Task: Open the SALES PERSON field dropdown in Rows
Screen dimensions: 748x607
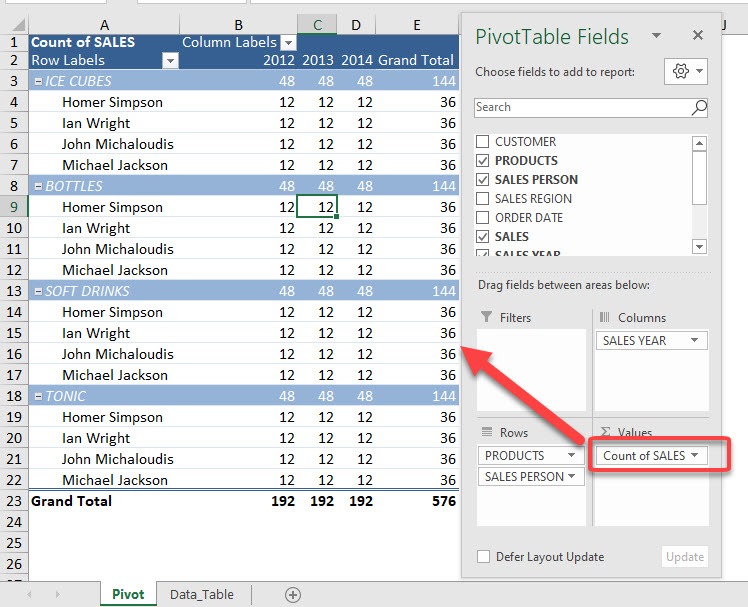Action: coord(571,476)
